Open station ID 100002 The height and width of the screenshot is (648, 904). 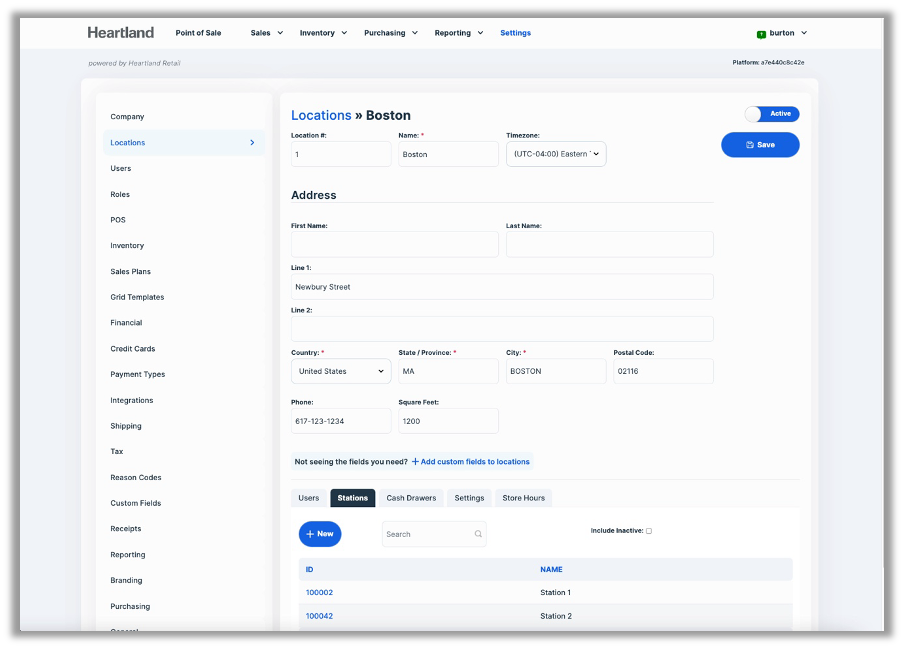click(319, 593)
